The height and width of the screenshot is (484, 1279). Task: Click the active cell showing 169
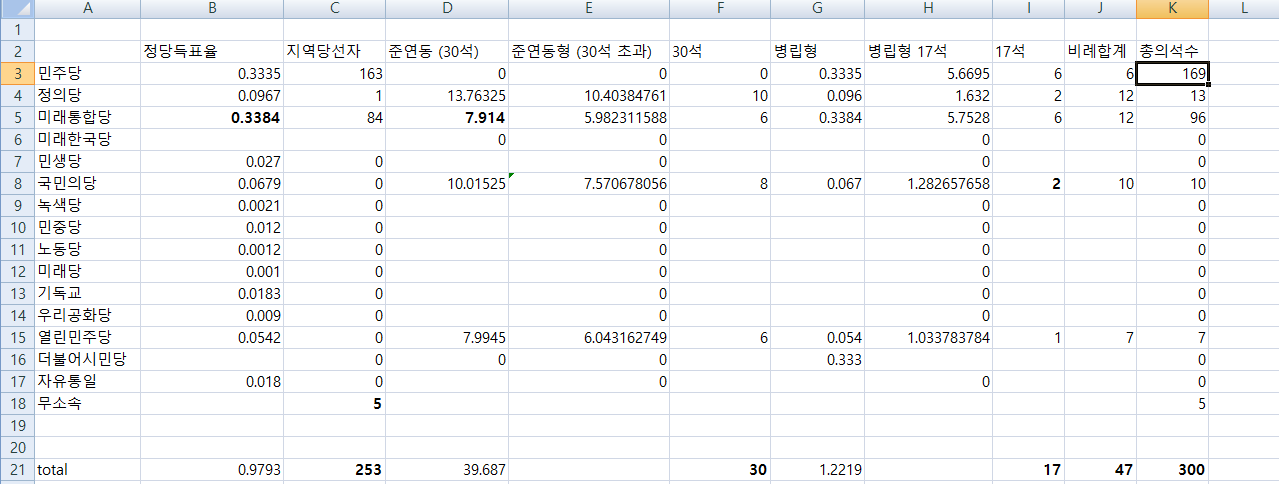click(x=1172, y=74)
